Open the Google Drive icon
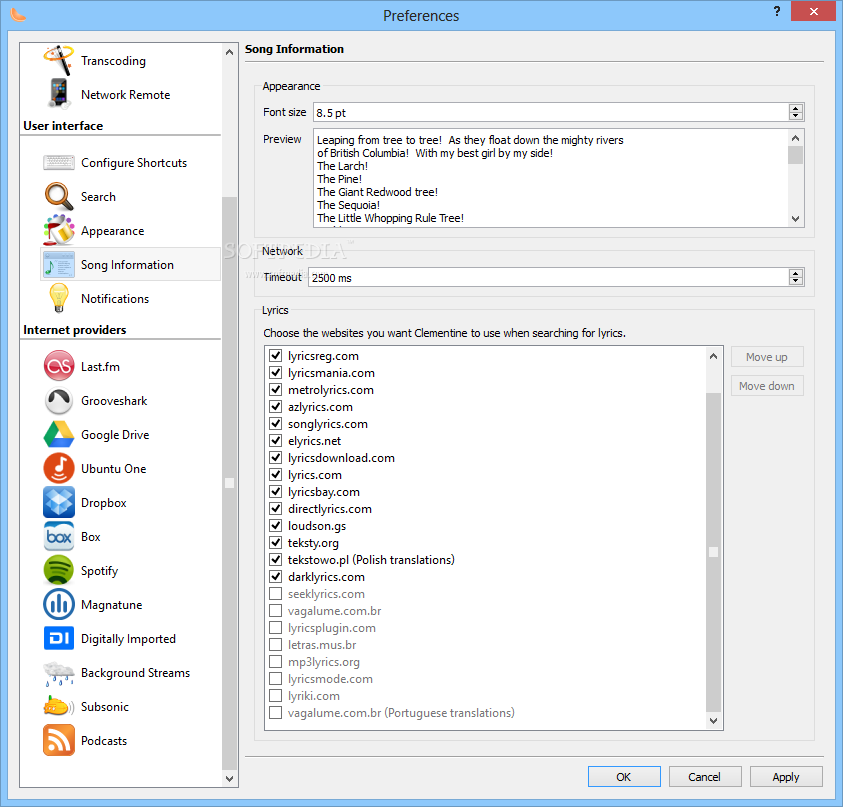This screenshot has height=807, width=843. pos(59,434)
